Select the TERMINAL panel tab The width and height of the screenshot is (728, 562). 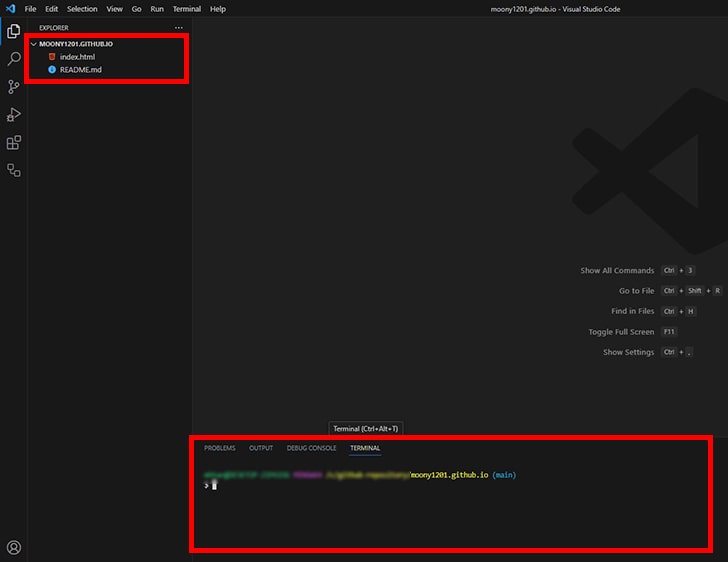tap(364, 448)
